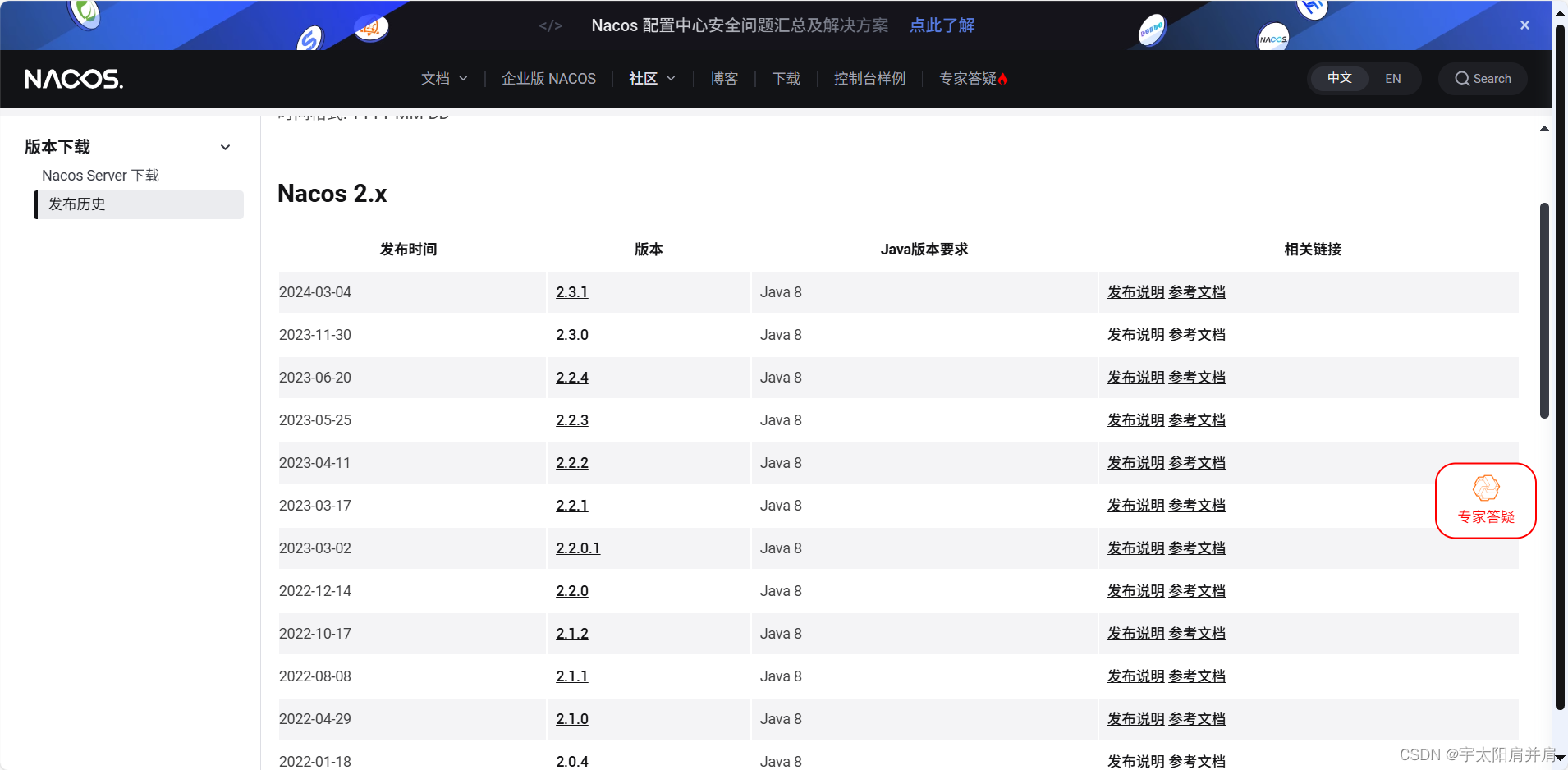Open 参考文档 for version 2.2.3
Screen dimensions: 1568x770
[1197, 420]
